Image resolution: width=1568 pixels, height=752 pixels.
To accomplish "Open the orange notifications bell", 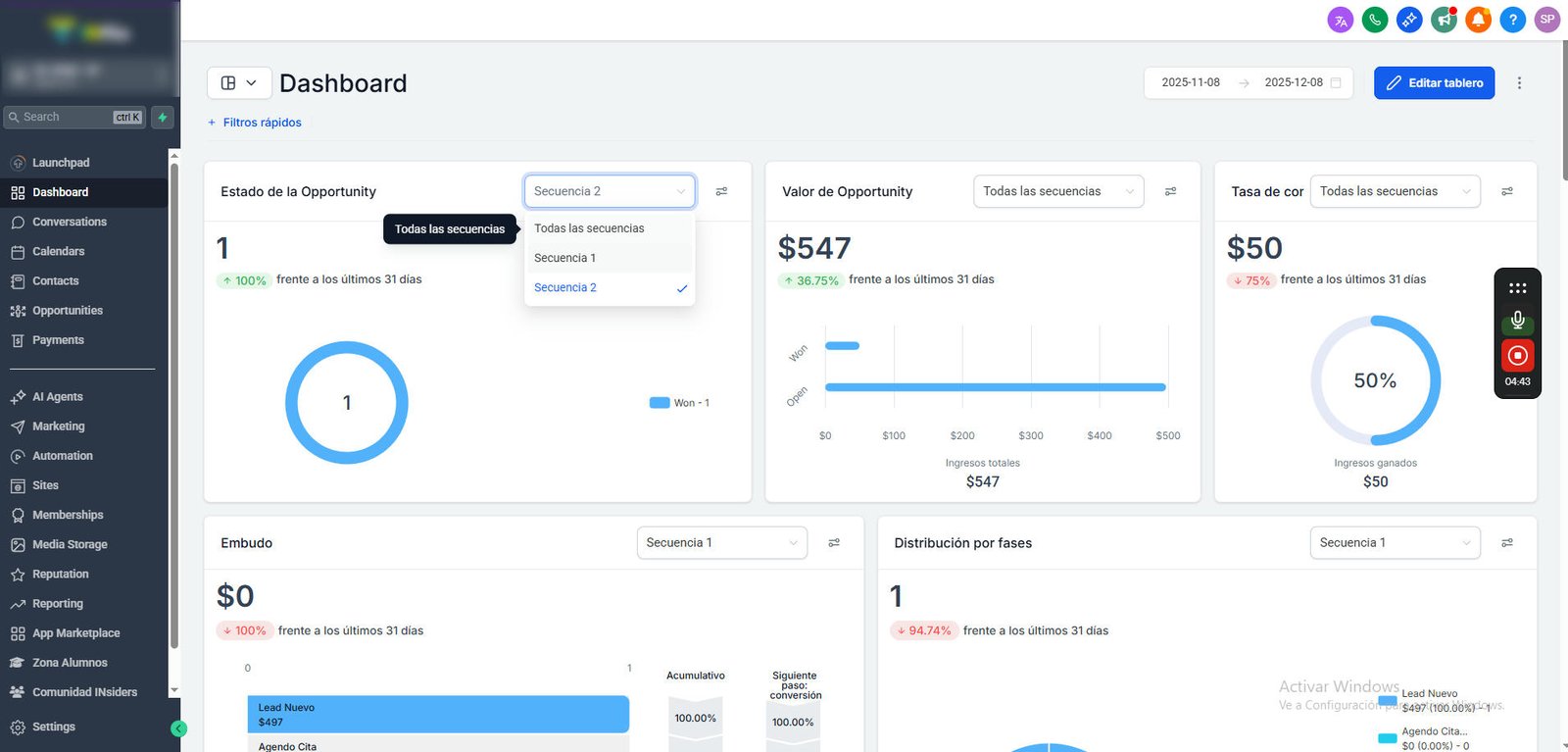I will [1478, 20].
